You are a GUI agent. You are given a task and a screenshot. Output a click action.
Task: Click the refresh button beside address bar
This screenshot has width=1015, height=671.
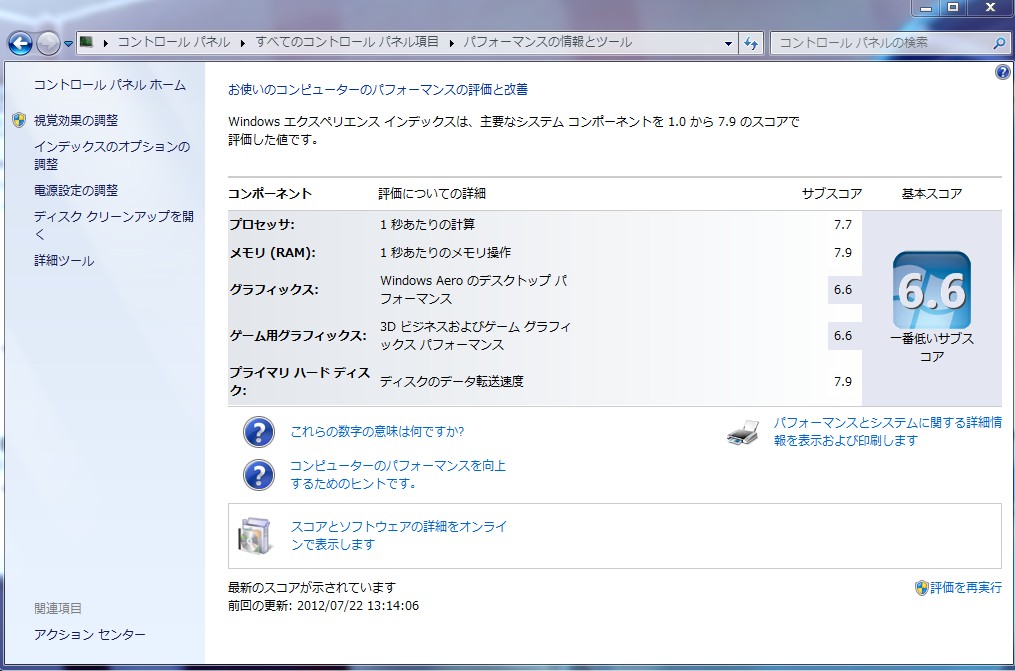751,43
